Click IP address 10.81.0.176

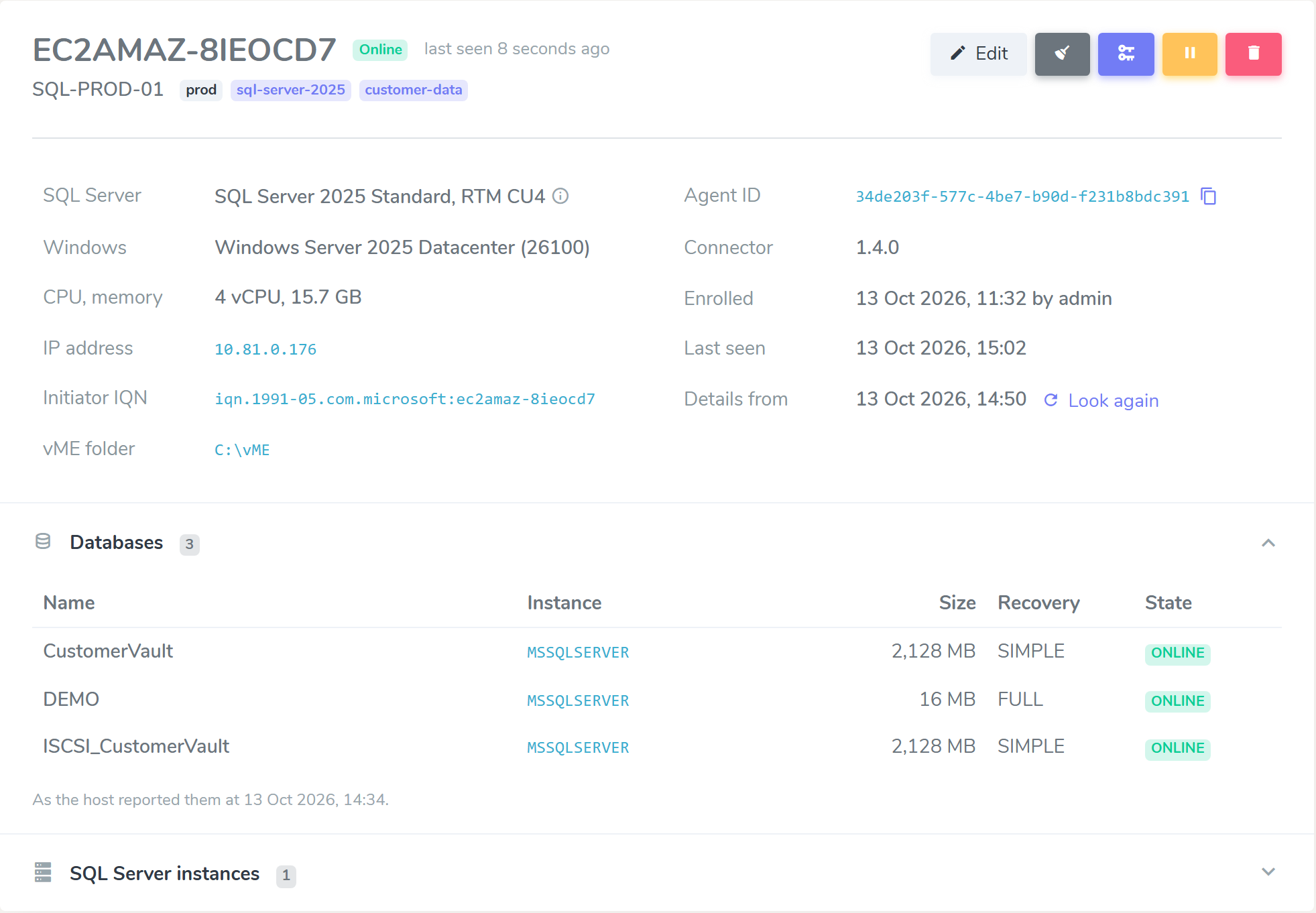click(x=265, y=349)
